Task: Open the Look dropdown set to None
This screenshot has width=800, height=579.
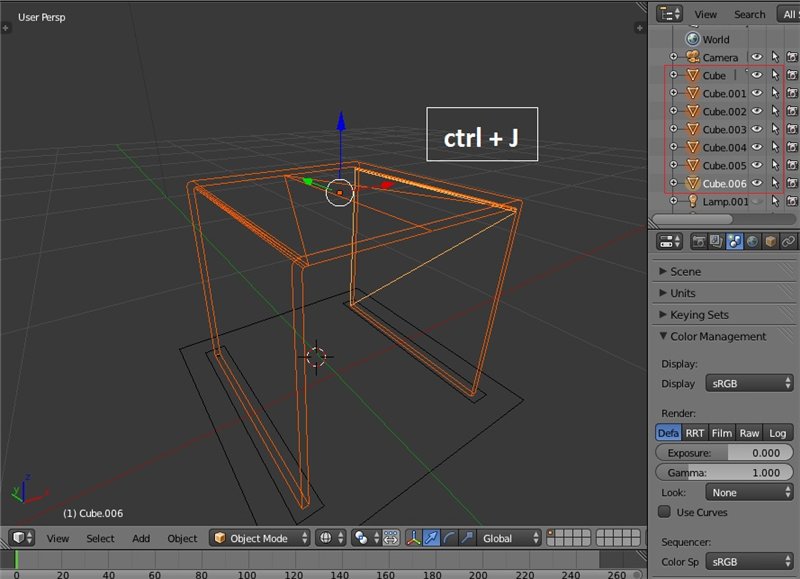Action: click(749, 492)
